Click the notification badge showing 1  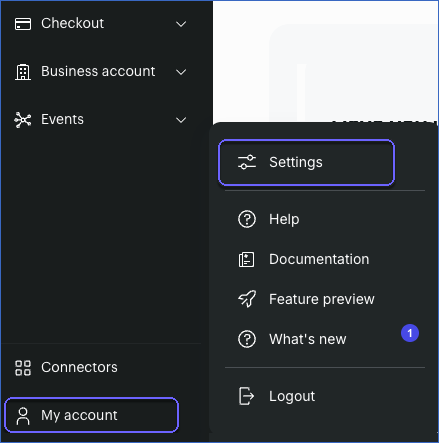coord(410,333)
